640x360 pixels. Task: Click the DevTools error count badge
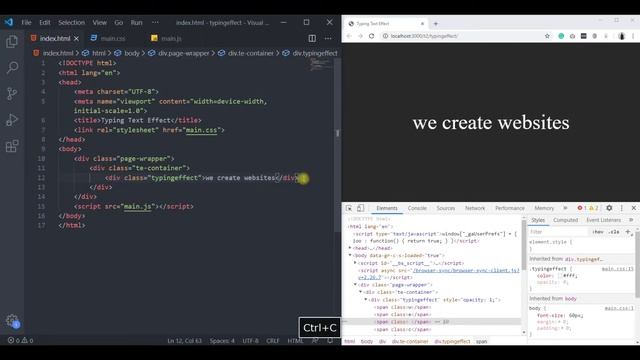point(582,208)
